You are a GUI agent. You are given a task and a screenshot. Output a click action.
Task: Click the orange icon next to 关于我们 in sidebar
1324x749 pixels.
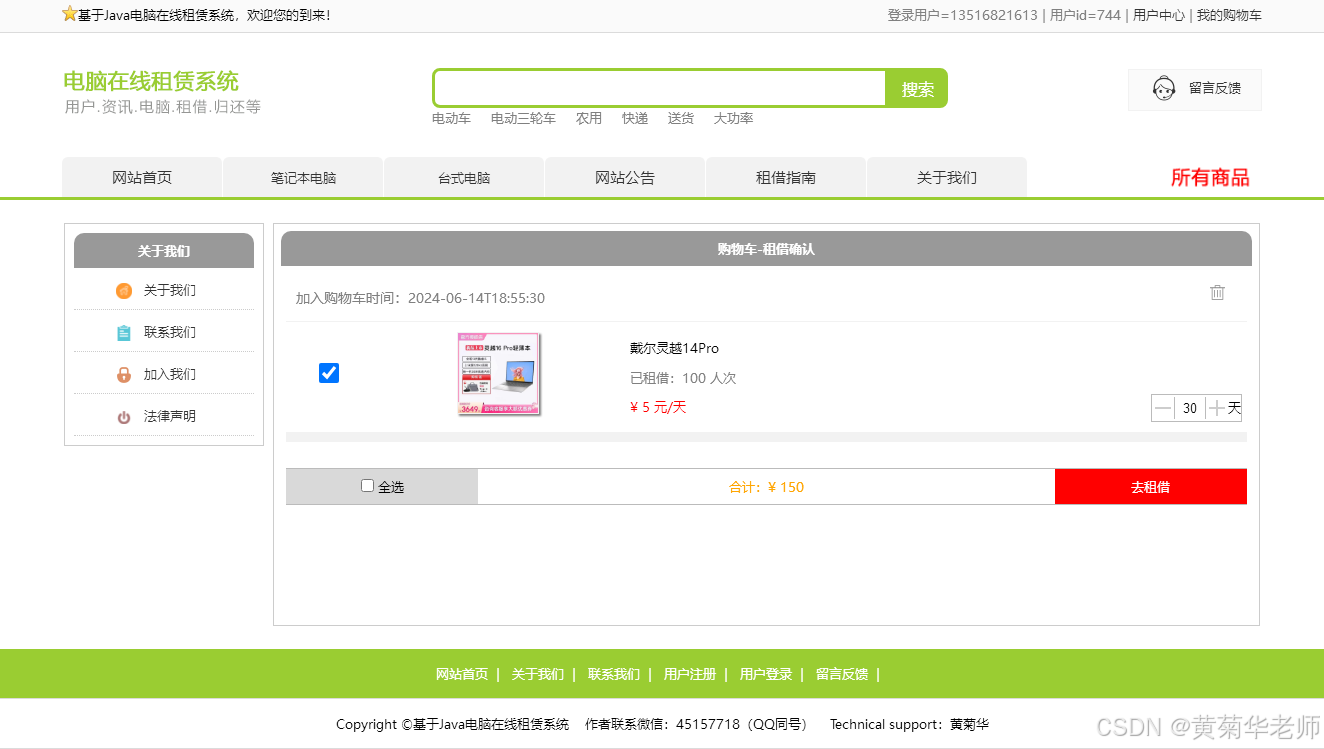tap(124, 291)
